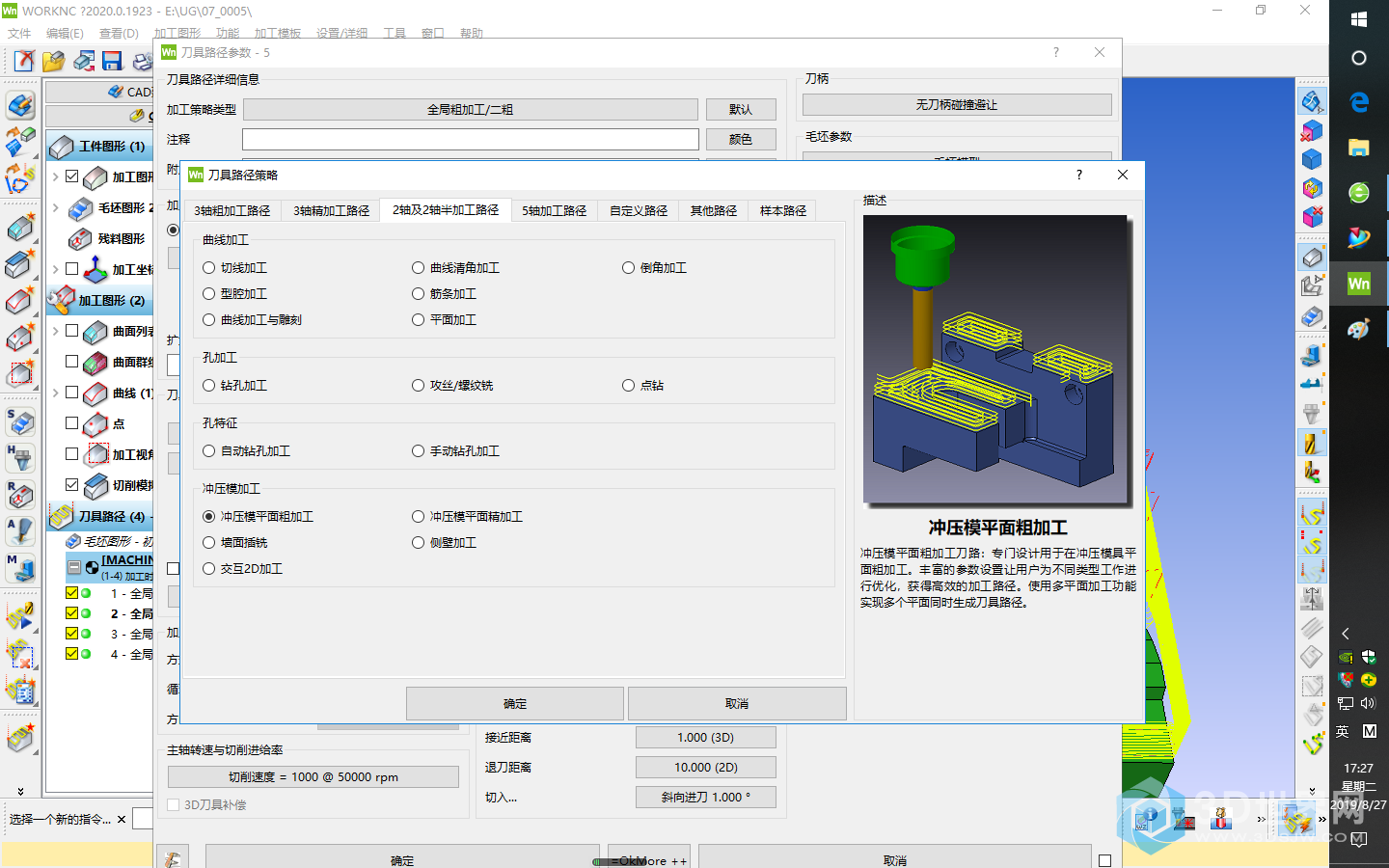
Task: Click the blue CAD model icon atop left toolbar
Action: point(20,105)
